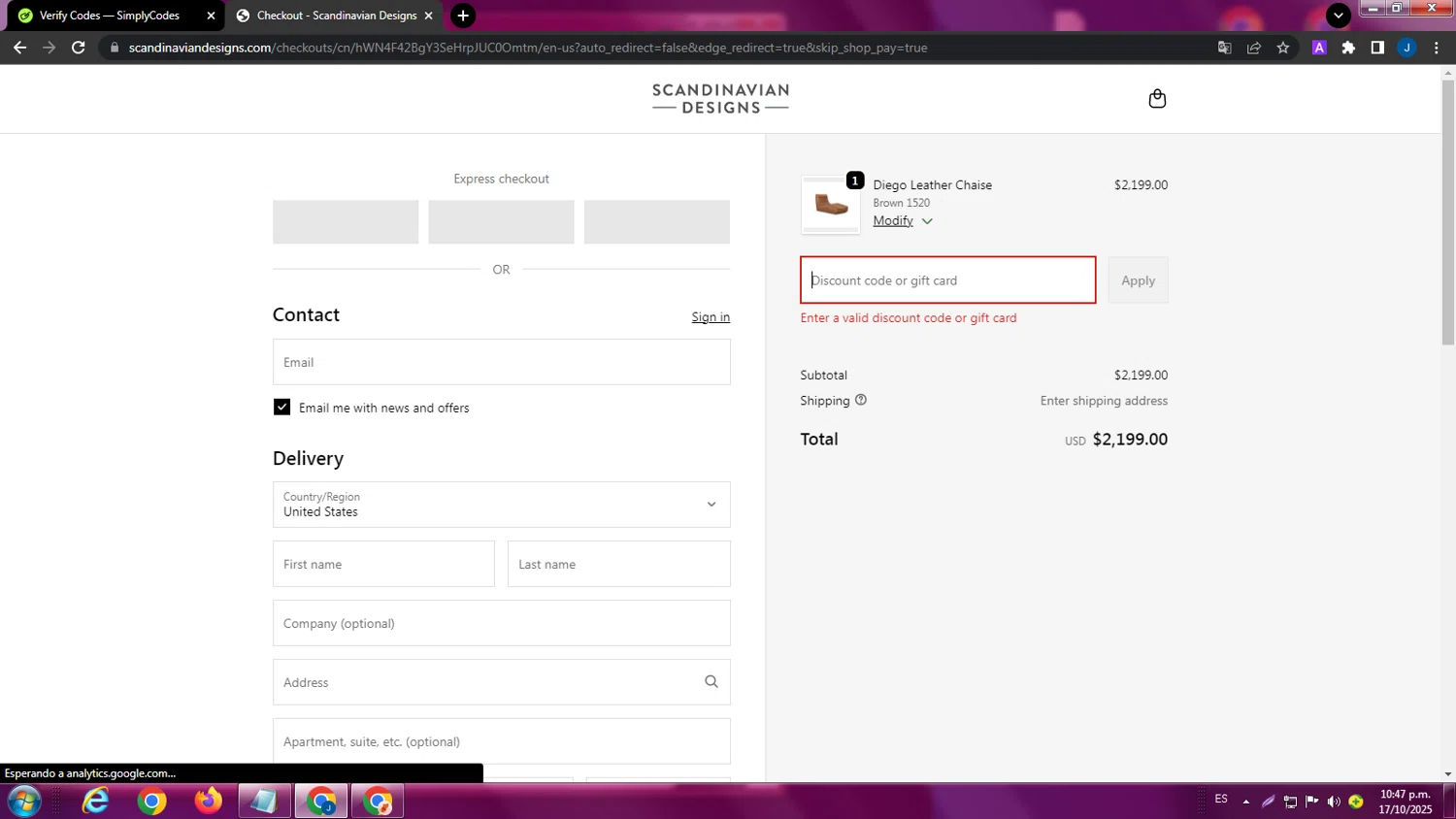
Task: Close the Checkout Scandinavian Designs tab
Action: click(428, 16)
